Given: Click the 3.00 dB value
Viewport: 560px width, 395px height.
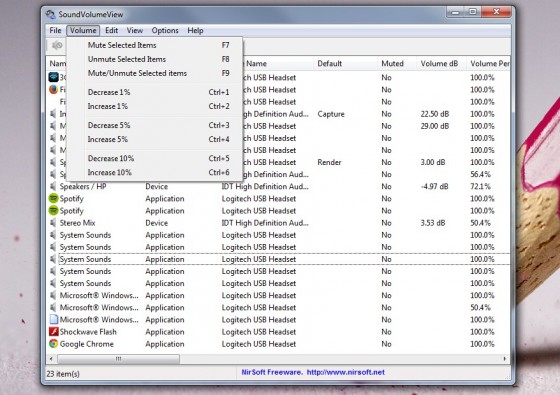Looking at the screenshot, I should pyautogui.click(x=433, y=162).
